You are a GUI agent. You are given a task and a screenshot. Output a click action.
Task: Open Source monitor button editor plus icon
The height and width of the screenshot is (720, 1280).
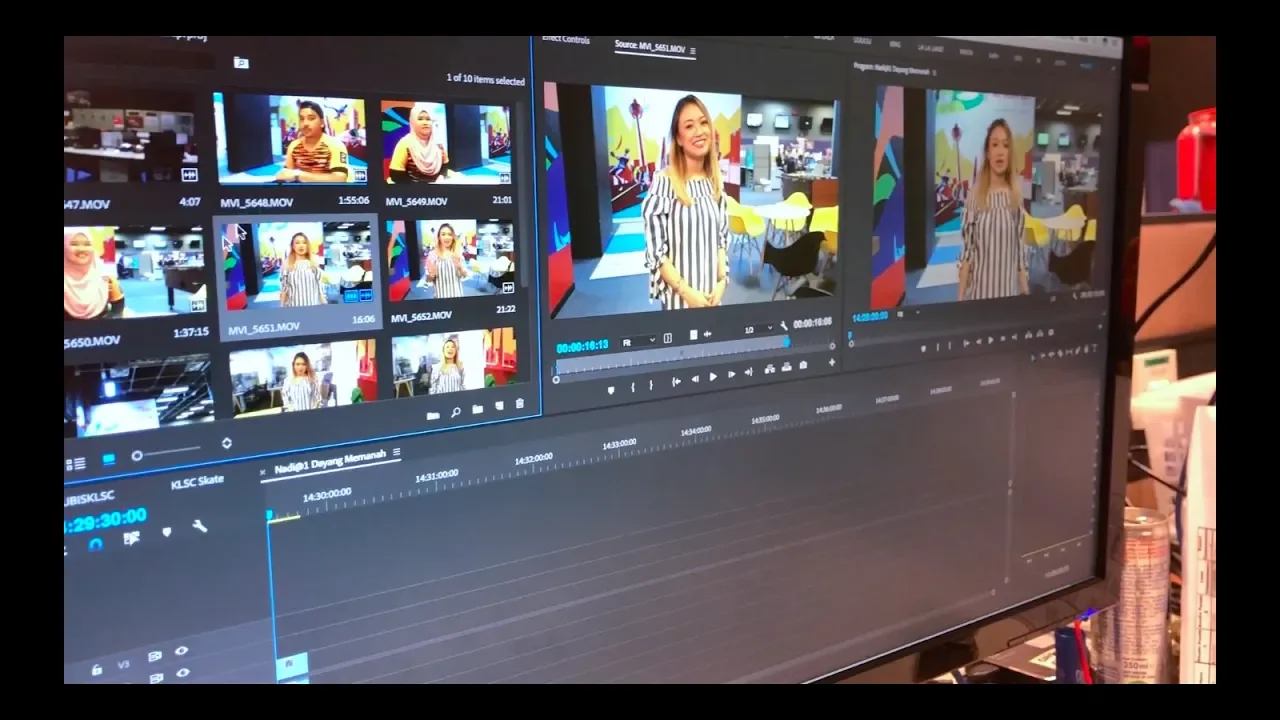(x=832, y=362)
